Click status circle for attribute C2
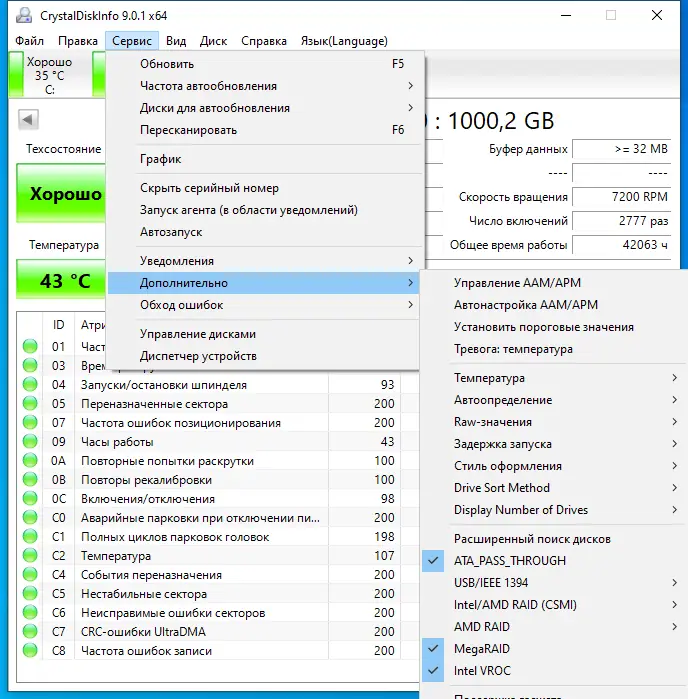The width and height of the screenshot is (688, 699). tap(30, 555)
